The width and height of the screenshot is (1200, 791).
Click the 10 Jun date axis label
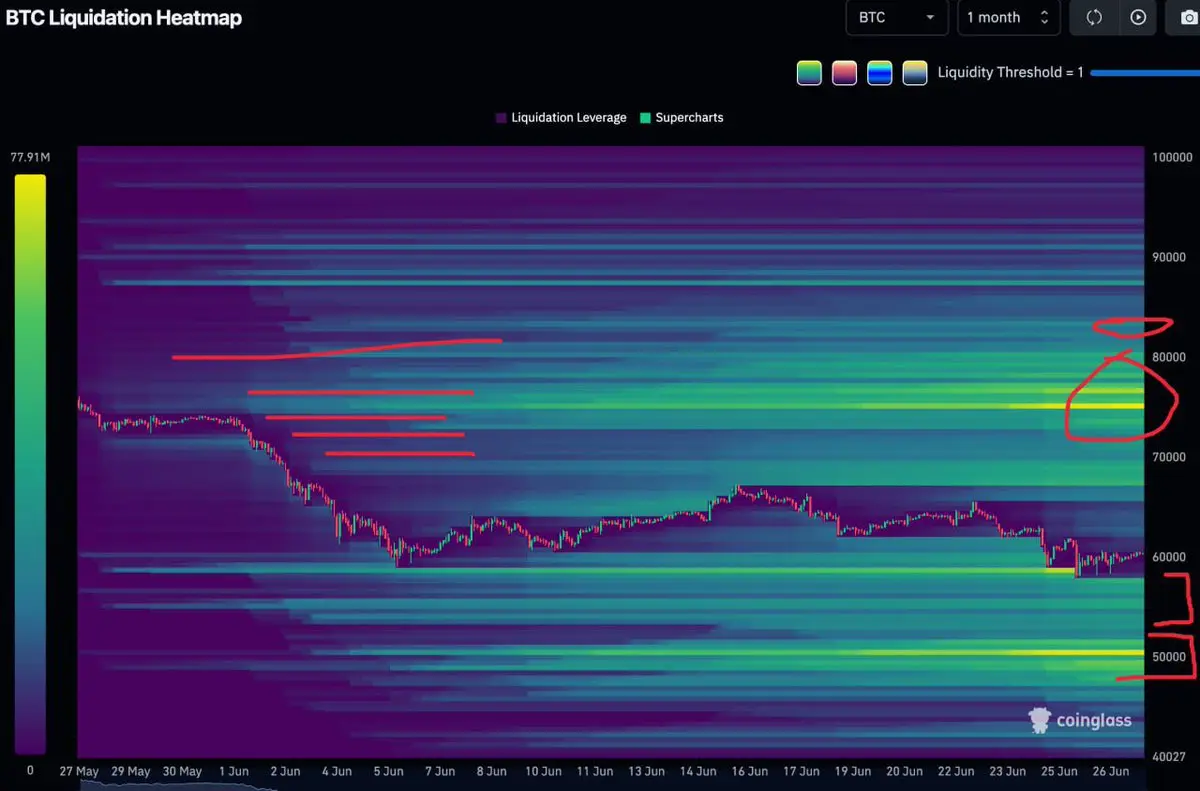click(x=542, y=771)
